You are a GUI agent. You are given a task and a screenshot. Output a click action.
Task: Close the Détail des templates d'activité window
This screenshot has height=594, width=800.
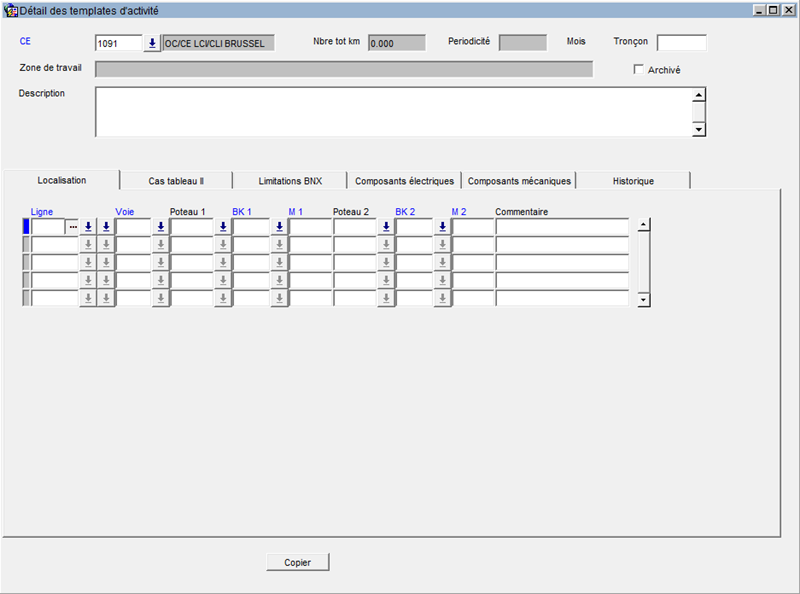point(788,10)
